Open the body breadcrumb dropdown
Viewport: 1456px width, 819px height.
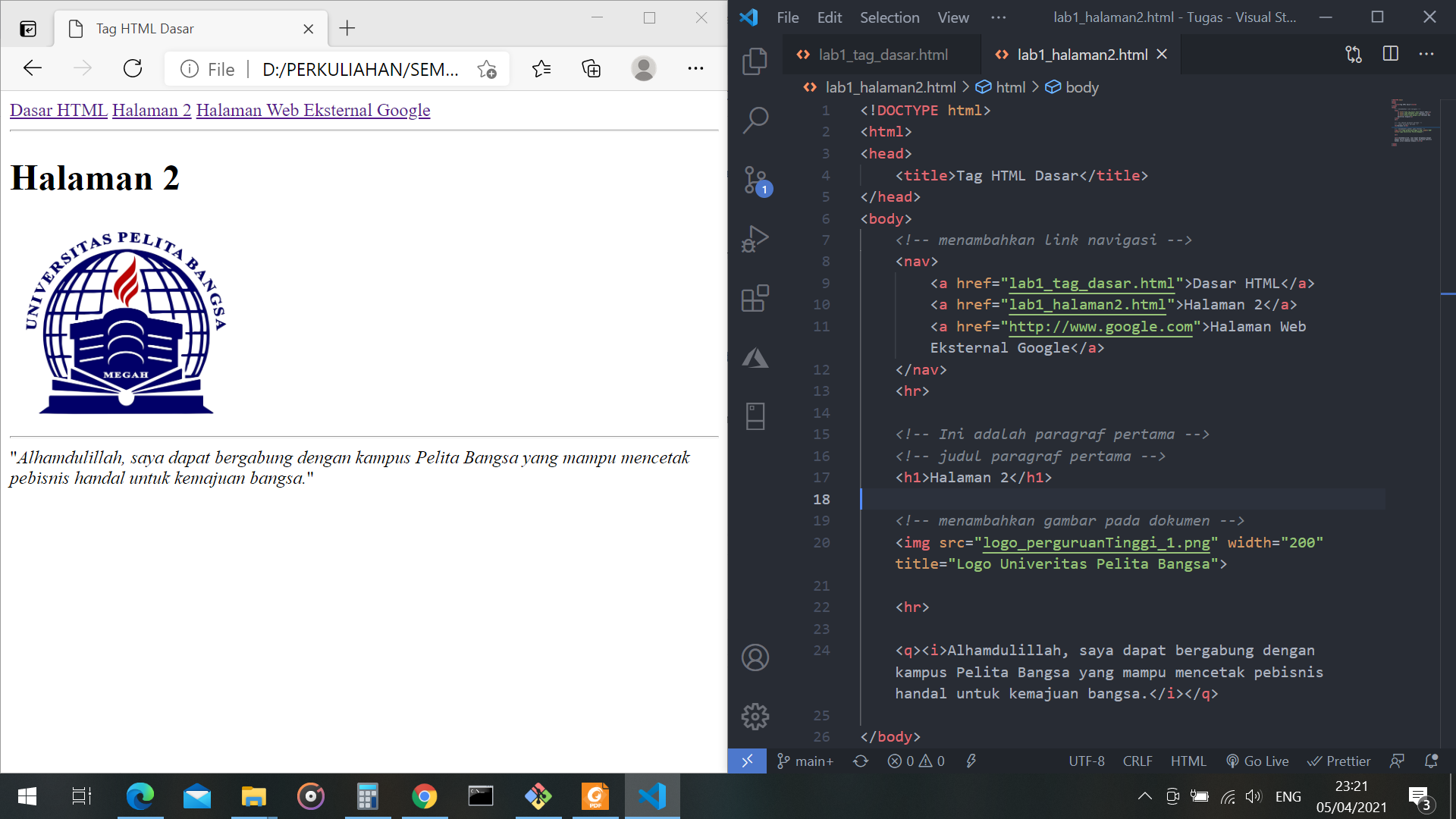click(x=1081, y=86)
